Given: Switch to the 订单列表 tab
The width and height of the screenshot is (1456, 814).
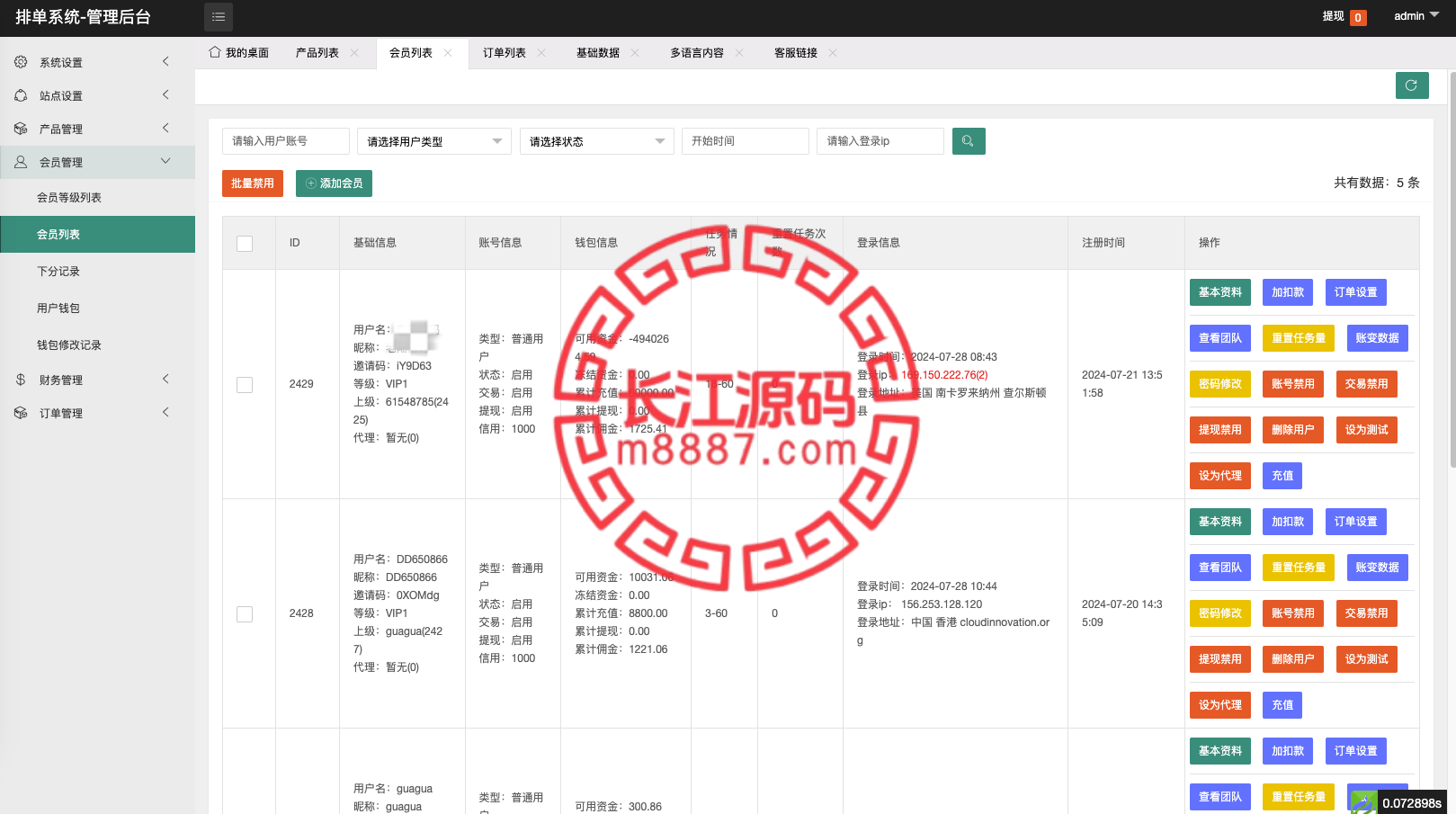Looking at the screenshot, I should pyautogui.click(x=505, y=53).
